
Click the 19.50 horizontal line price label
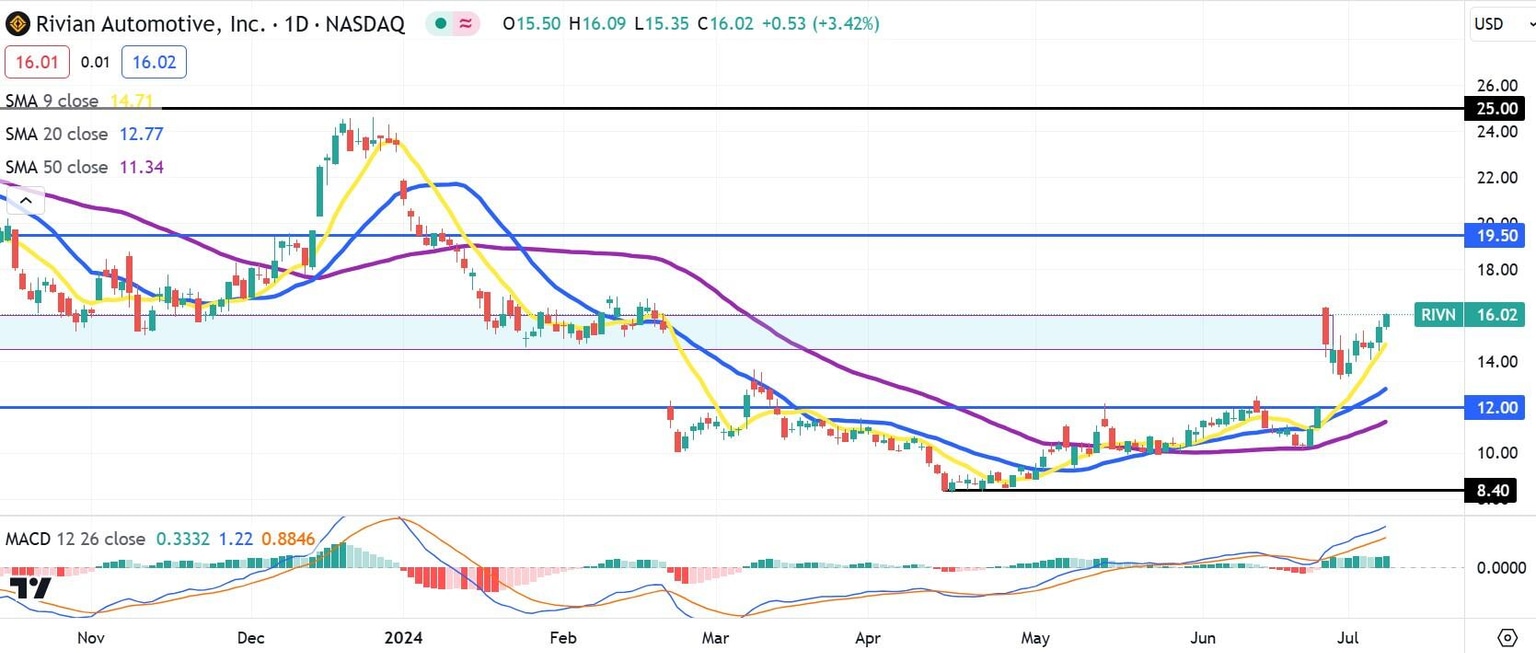click(1495, 235)
